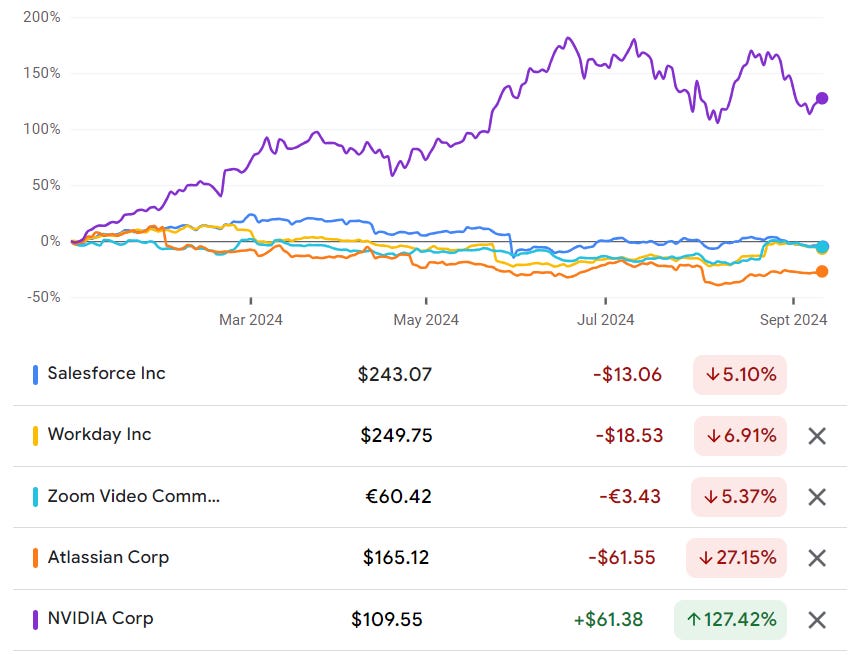Open Zoom Video Comm... stock row

(430, 497)
